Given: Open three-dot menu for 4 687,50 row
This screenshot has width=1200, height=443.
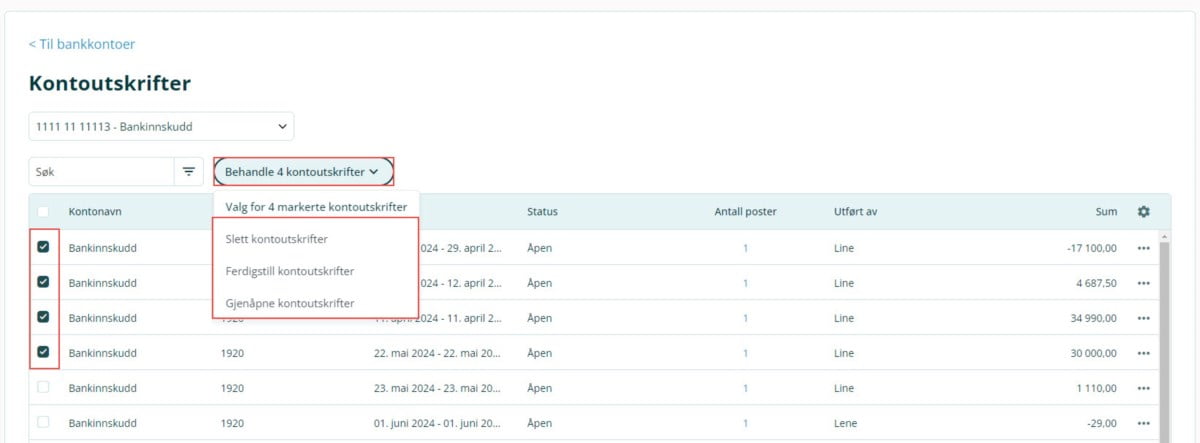Looking at the screenshot, I should click(1143, 283).
